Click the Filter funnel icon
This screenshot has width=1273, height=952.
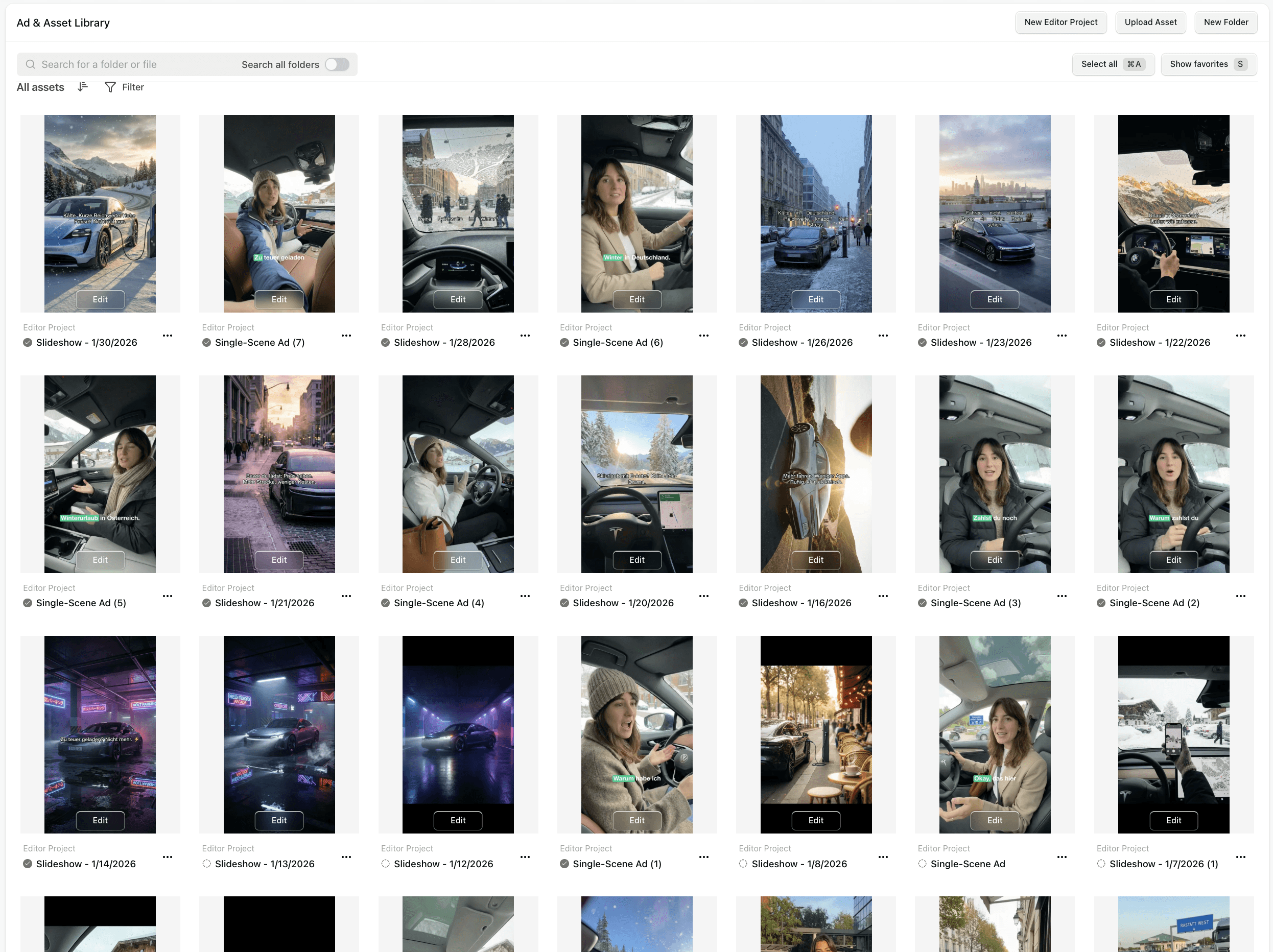pos(110,87)
